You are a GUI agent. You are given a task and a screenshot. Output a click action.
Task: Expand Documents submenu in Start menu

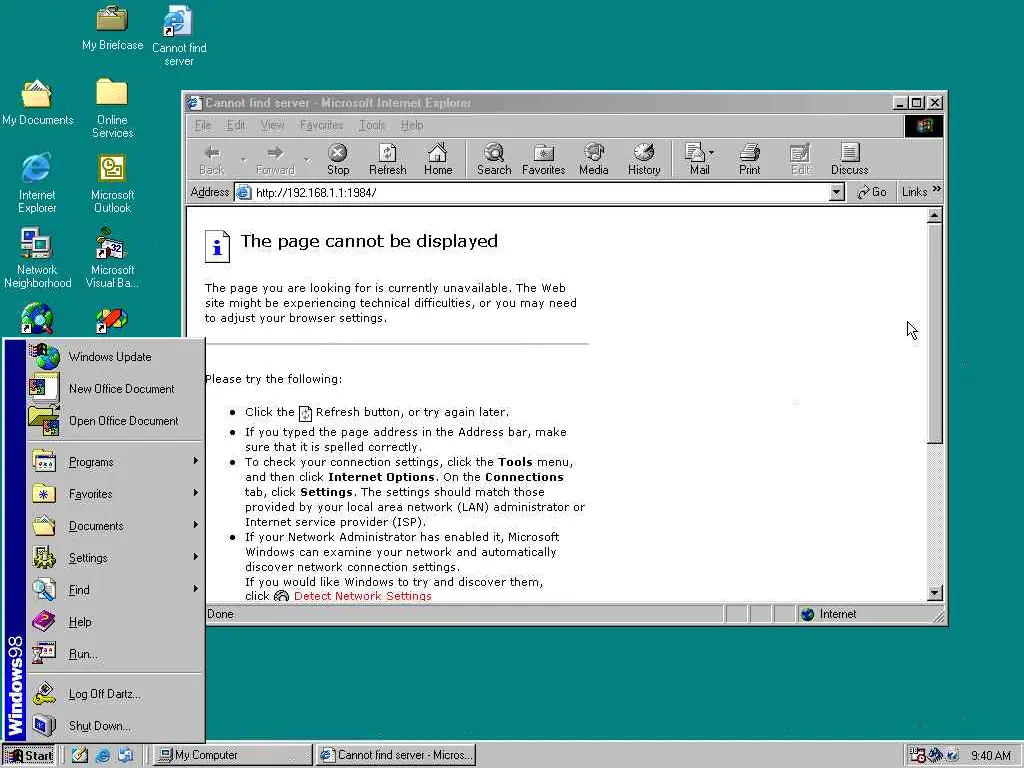[x=115, y=526]
